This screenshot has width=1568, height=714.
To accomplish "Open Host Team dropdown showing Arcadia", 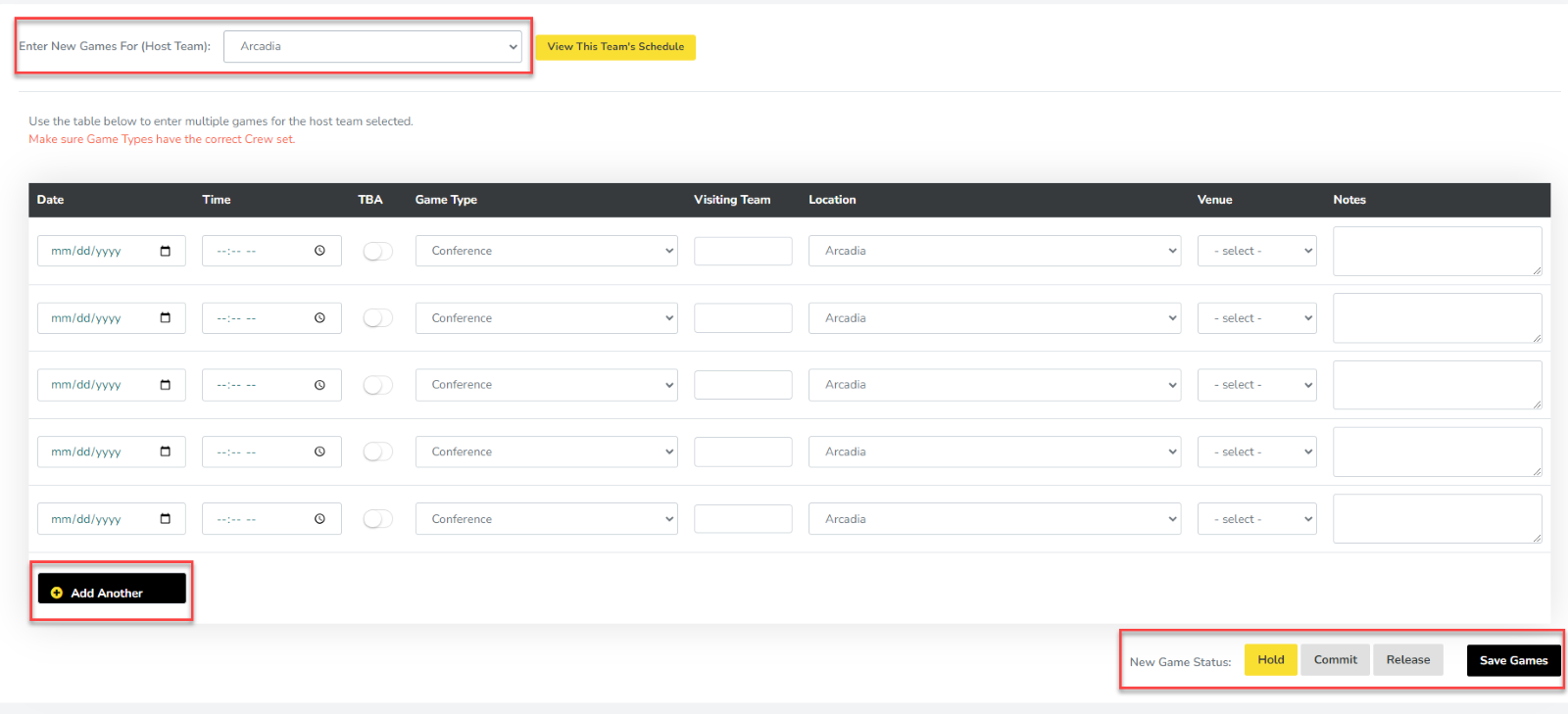I will 372,46.
